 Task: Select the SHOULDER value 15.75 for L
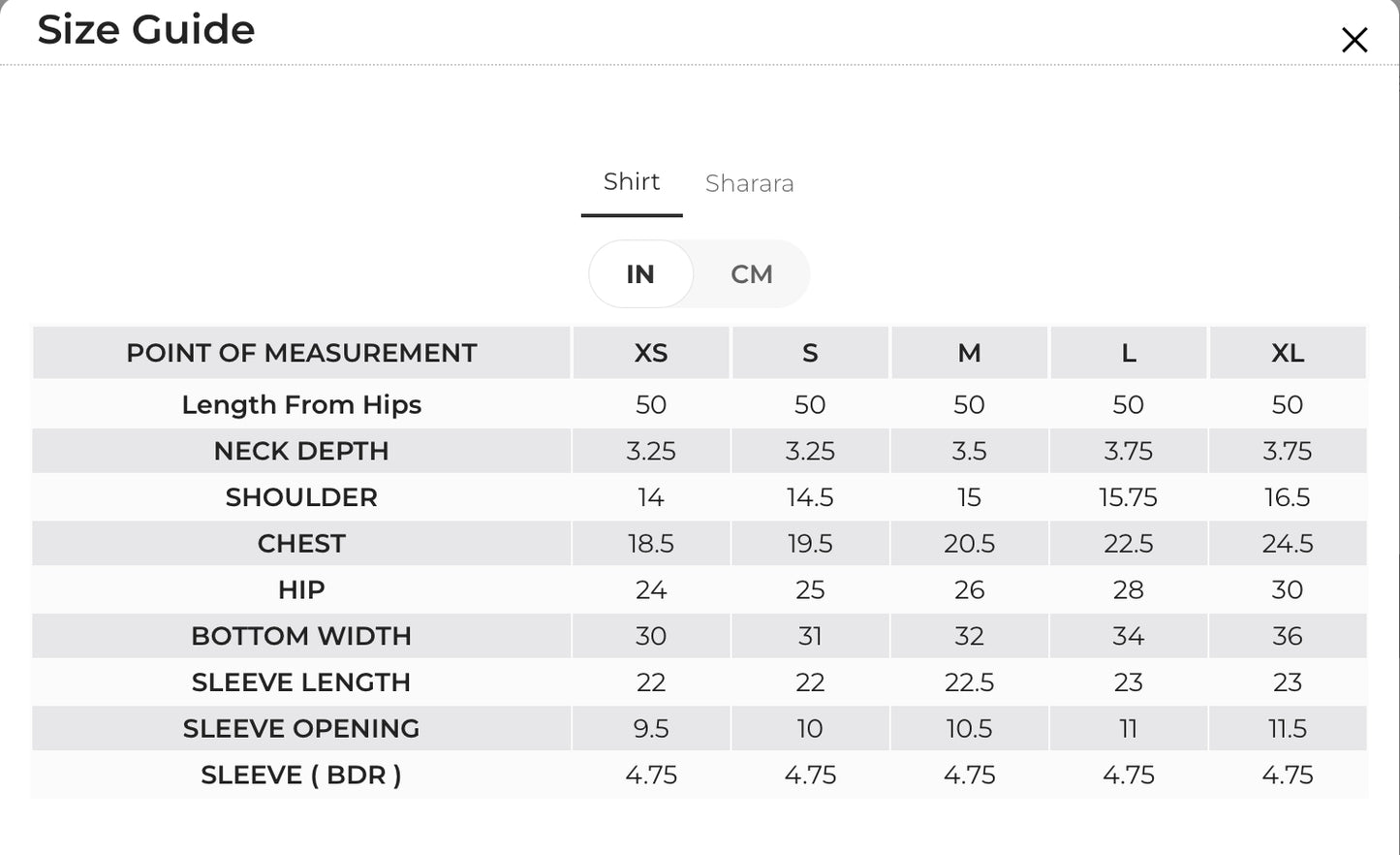point(1128,497)
